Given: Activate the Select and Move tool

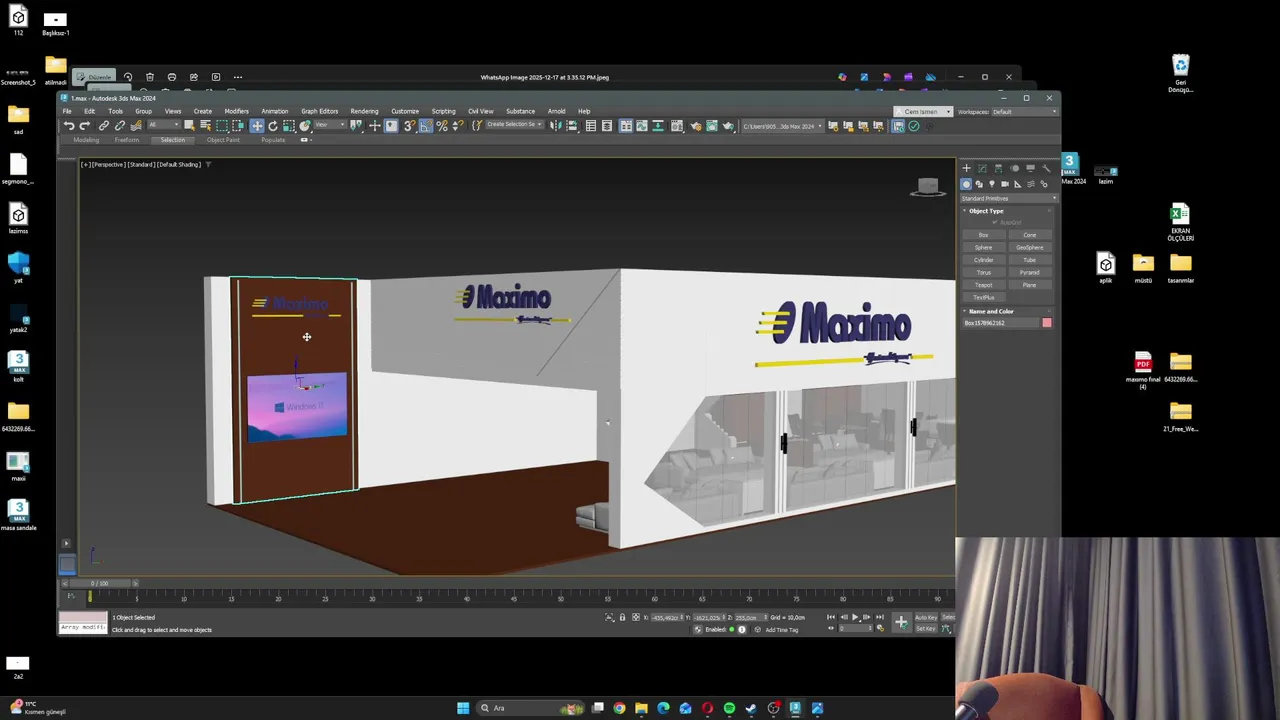Looking at the screenshot, I should pyautogui.click(x=257, y=125).
